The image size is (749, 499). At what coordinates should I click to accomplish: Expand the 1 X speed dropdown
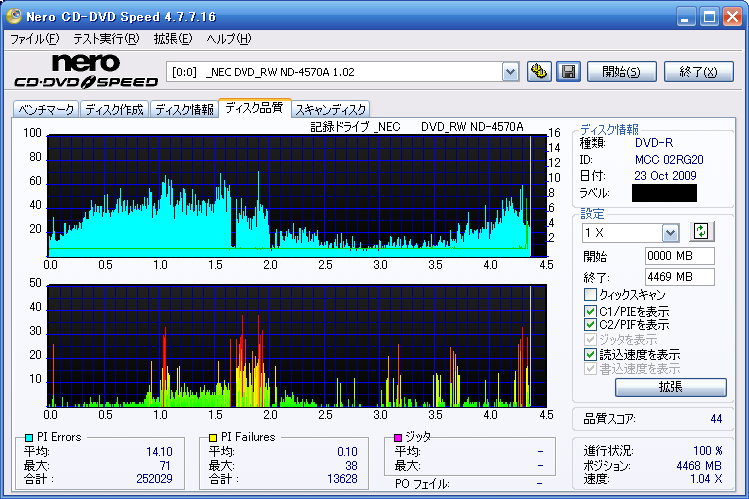click(x=670, y=233)
